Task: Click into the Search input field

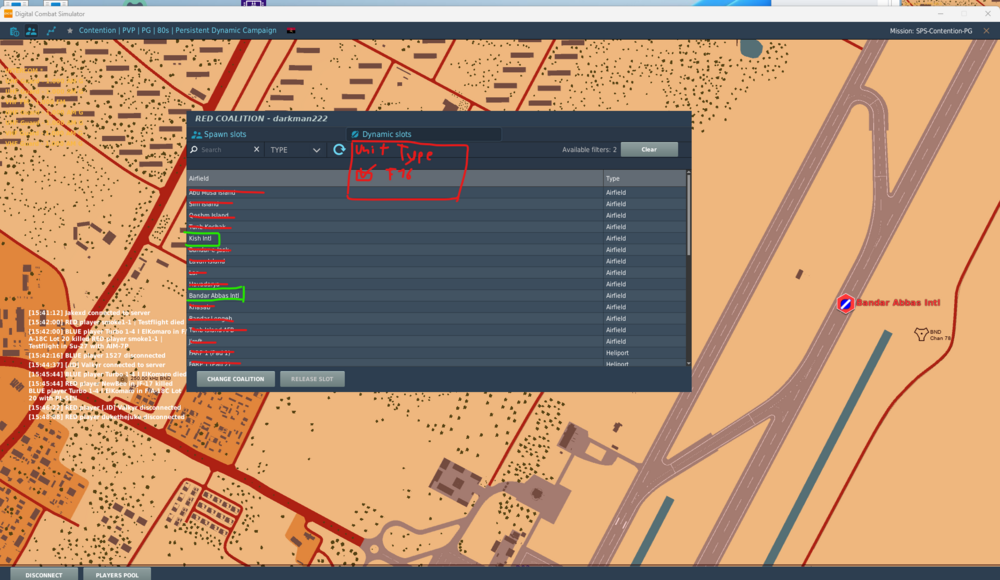Action: [225, 150]
